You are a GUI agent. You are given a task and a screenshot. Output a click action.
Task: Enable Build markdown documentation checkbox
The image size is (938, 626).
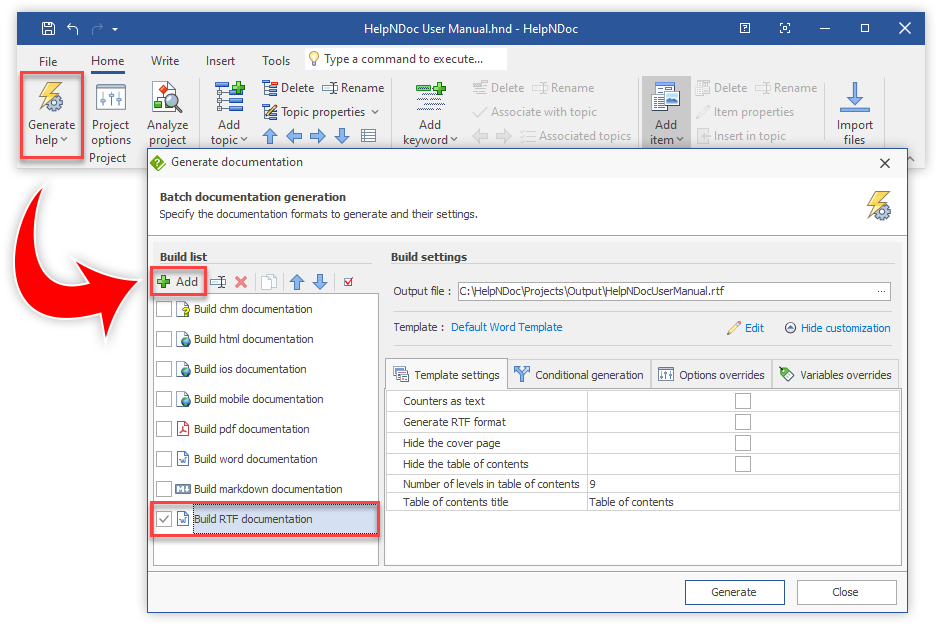pos(164,489)
